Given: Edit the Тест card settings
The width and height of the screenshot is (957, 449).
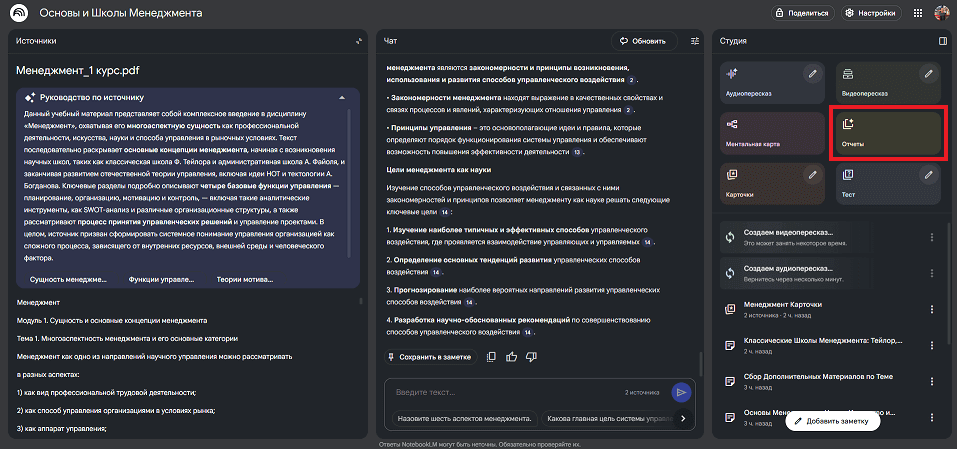Looking at the screenshot, I should (x=928, y=175).
